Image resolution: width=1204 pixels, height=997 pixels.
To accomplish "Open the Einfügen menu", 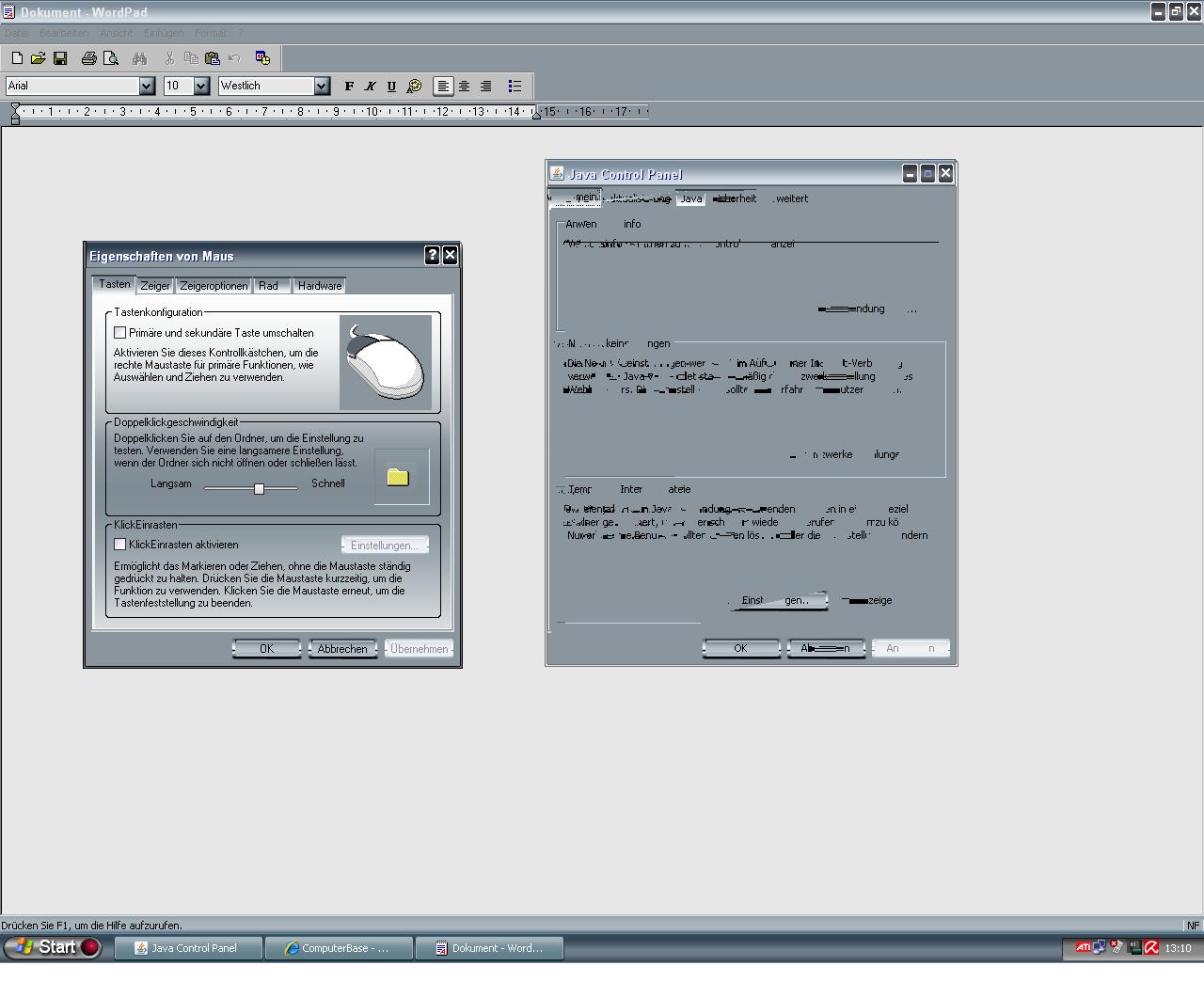I will click(164, 33).
